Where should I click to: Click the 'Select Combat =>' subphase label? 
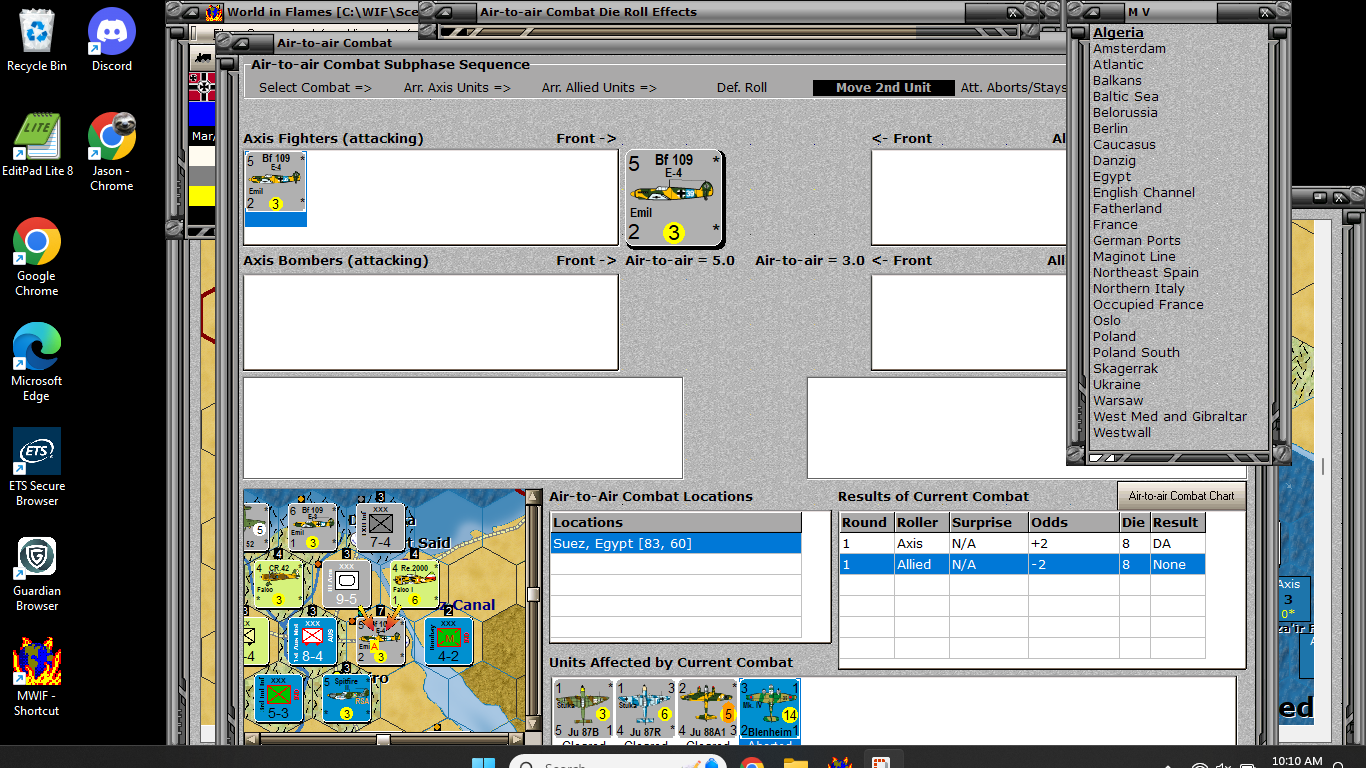pyautogui.click(x=315, y=87)
